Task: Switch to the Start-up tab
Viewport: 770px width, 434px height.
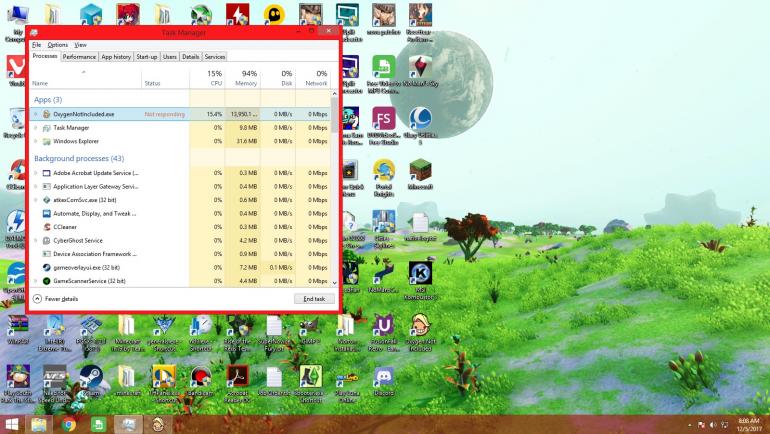Action: click(x=146, y=57)
